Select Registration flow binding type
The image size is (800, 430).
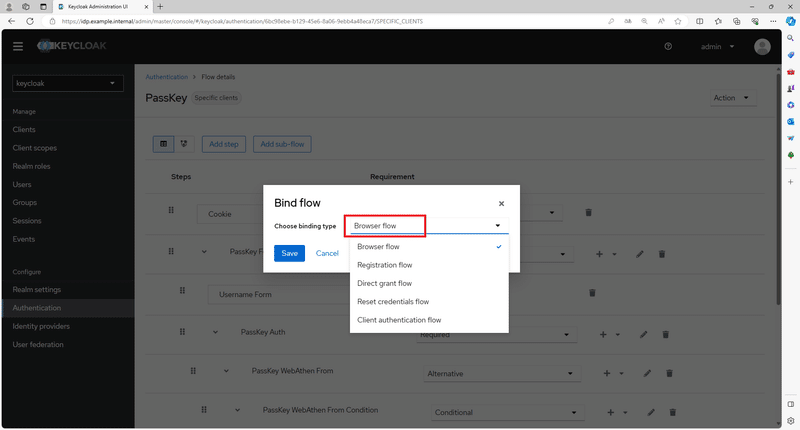point(429,265)
